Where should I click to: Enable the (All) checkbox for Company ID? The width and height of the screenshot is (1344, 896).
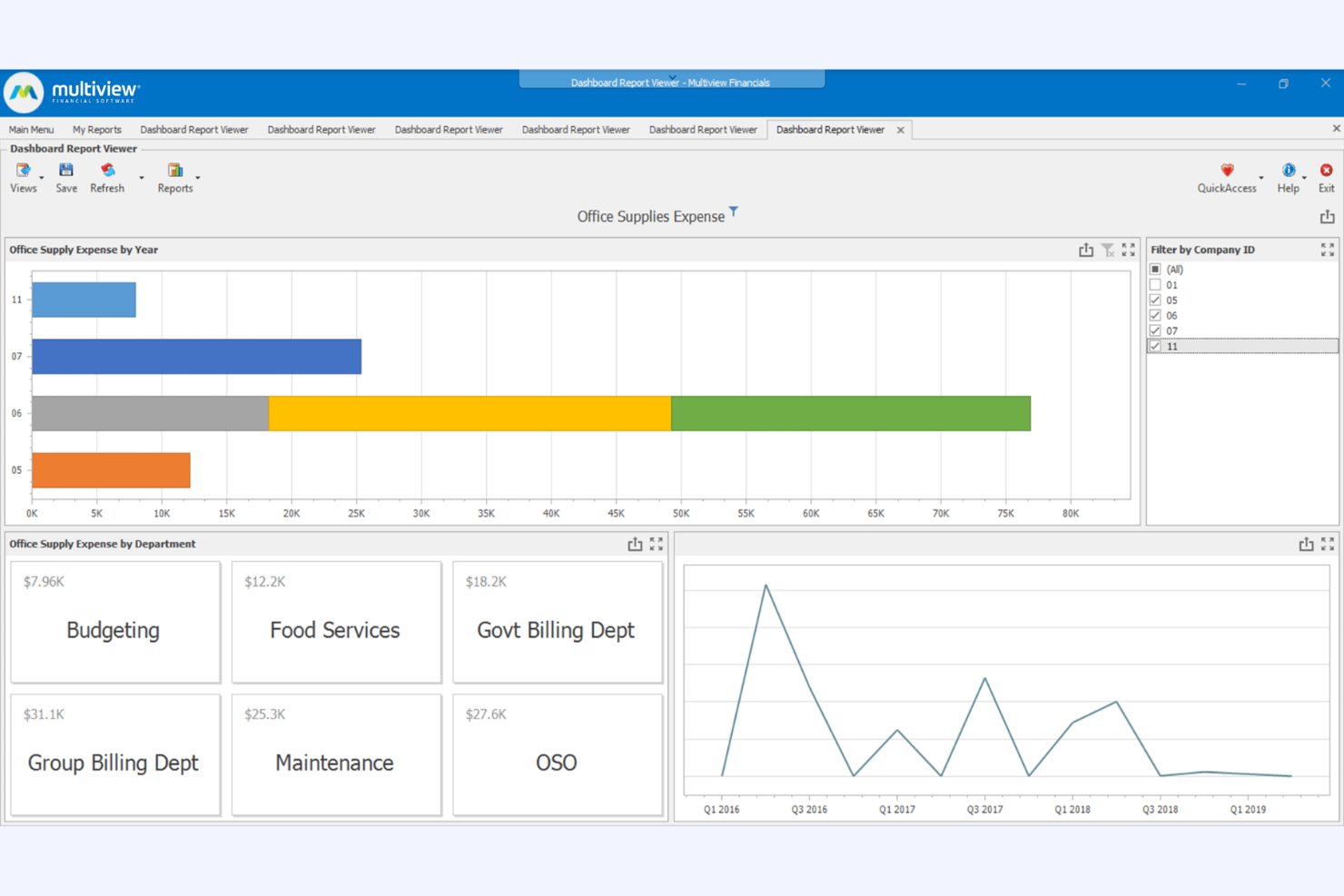pyautogui.click(x=1155, y=269)
